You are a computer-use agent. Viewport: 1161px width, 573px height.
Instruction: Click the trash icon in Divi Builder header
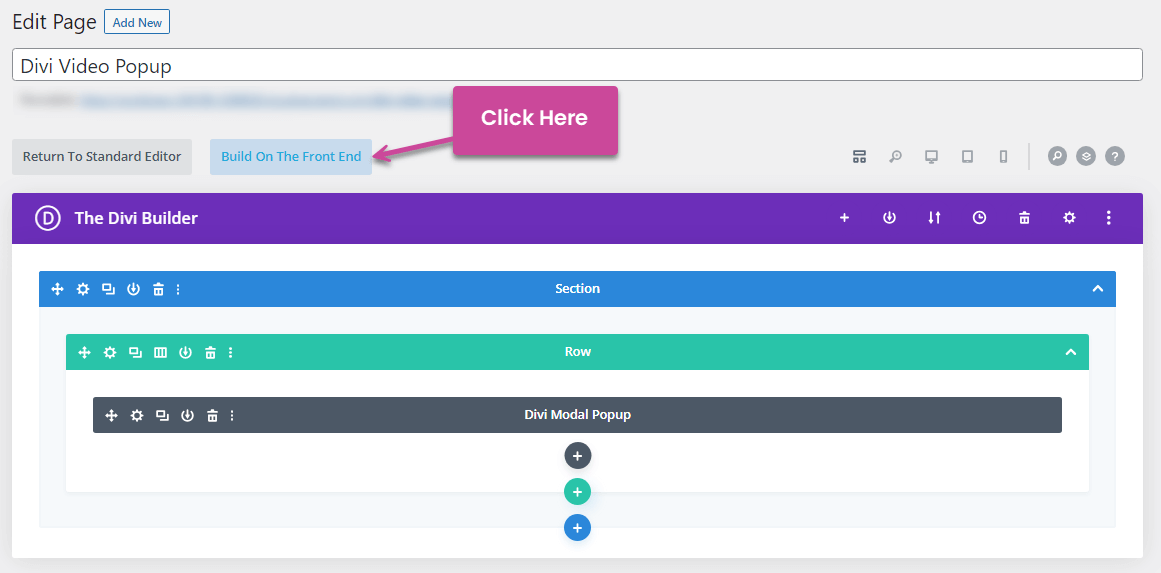(1025, 218)
